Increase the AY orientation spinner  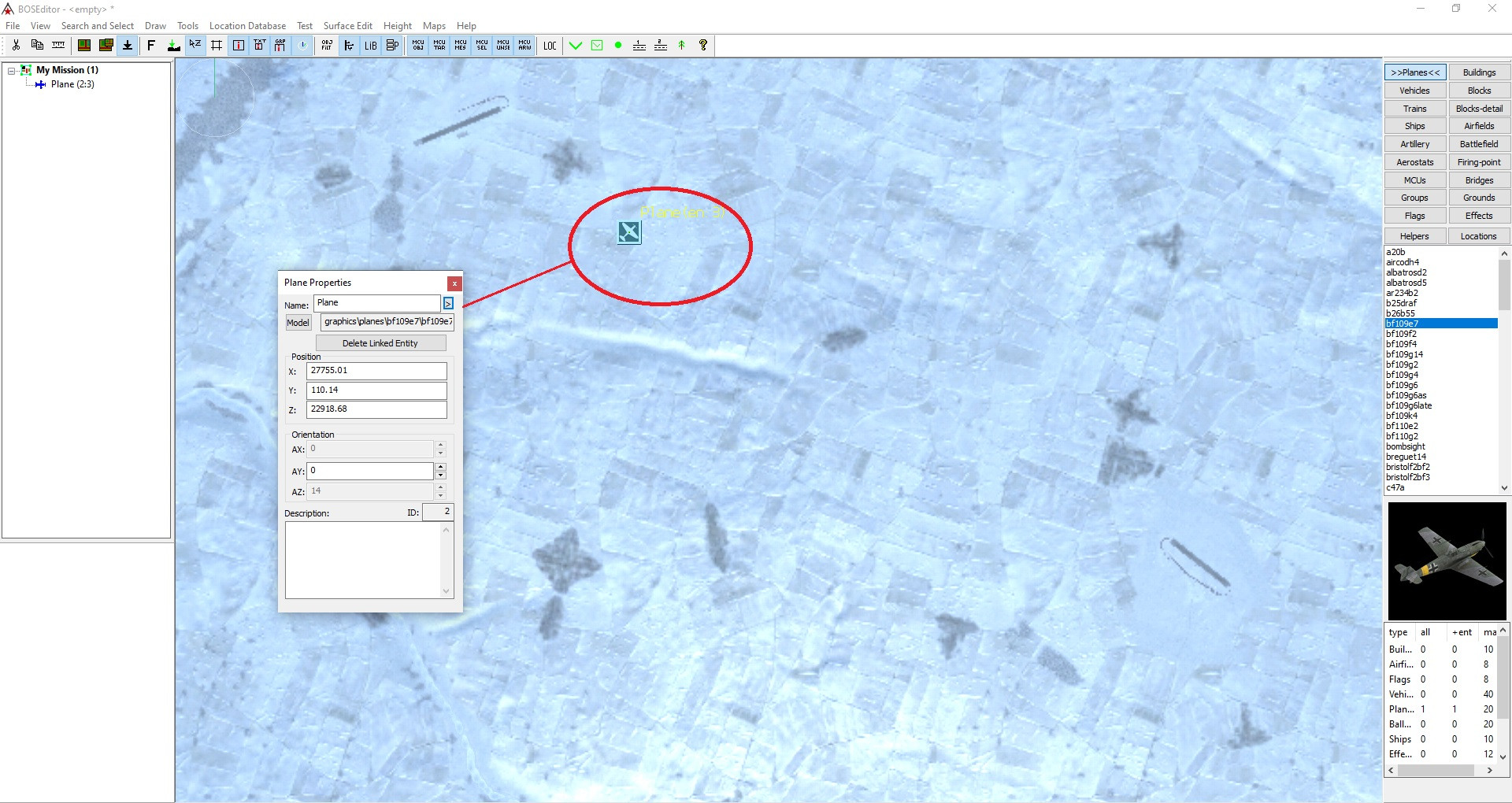(x=441, y=467)
